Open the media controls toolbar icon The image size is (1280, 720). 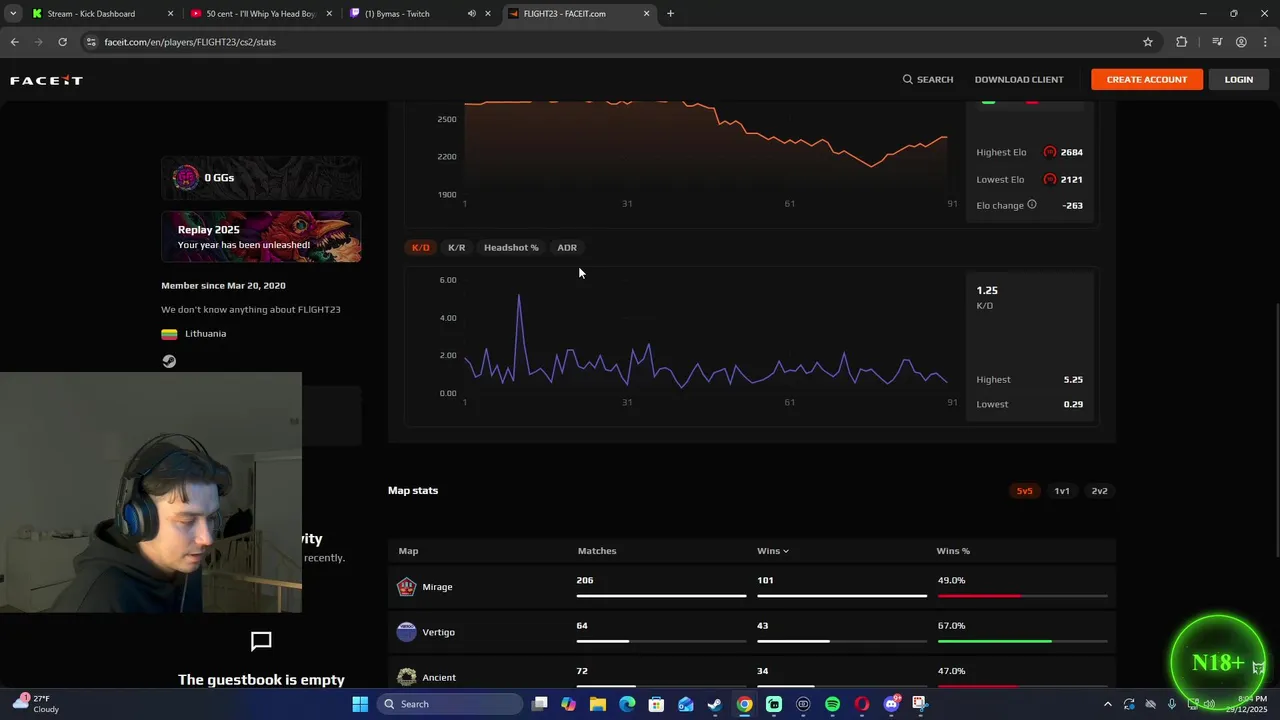coord(1217,42)
